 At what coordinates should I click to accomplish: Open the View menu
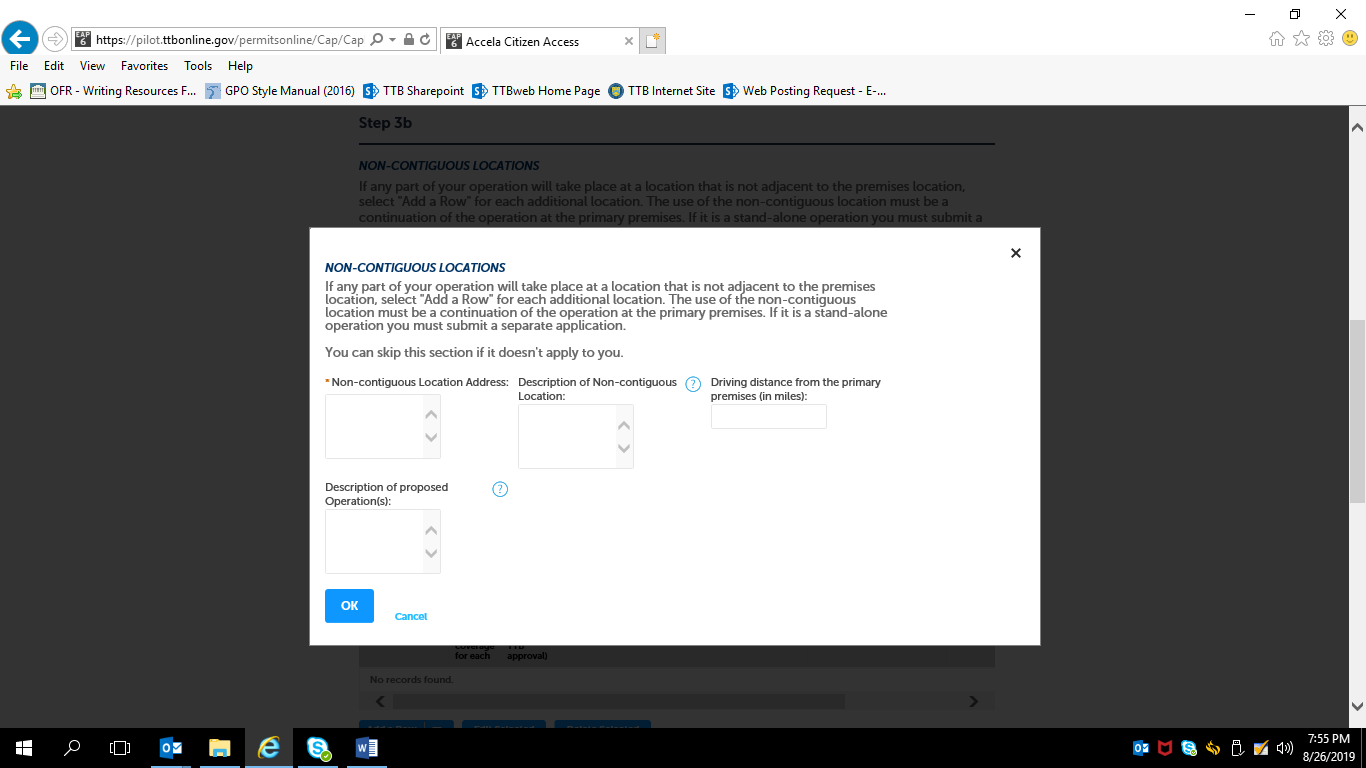(x=93, y=66)
